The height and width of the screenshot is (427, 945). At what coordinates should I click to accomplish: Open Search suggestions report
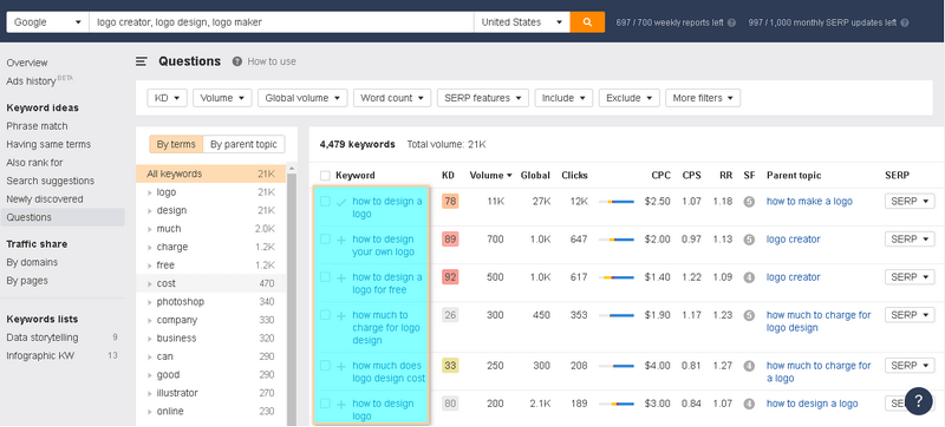[51, 181]
